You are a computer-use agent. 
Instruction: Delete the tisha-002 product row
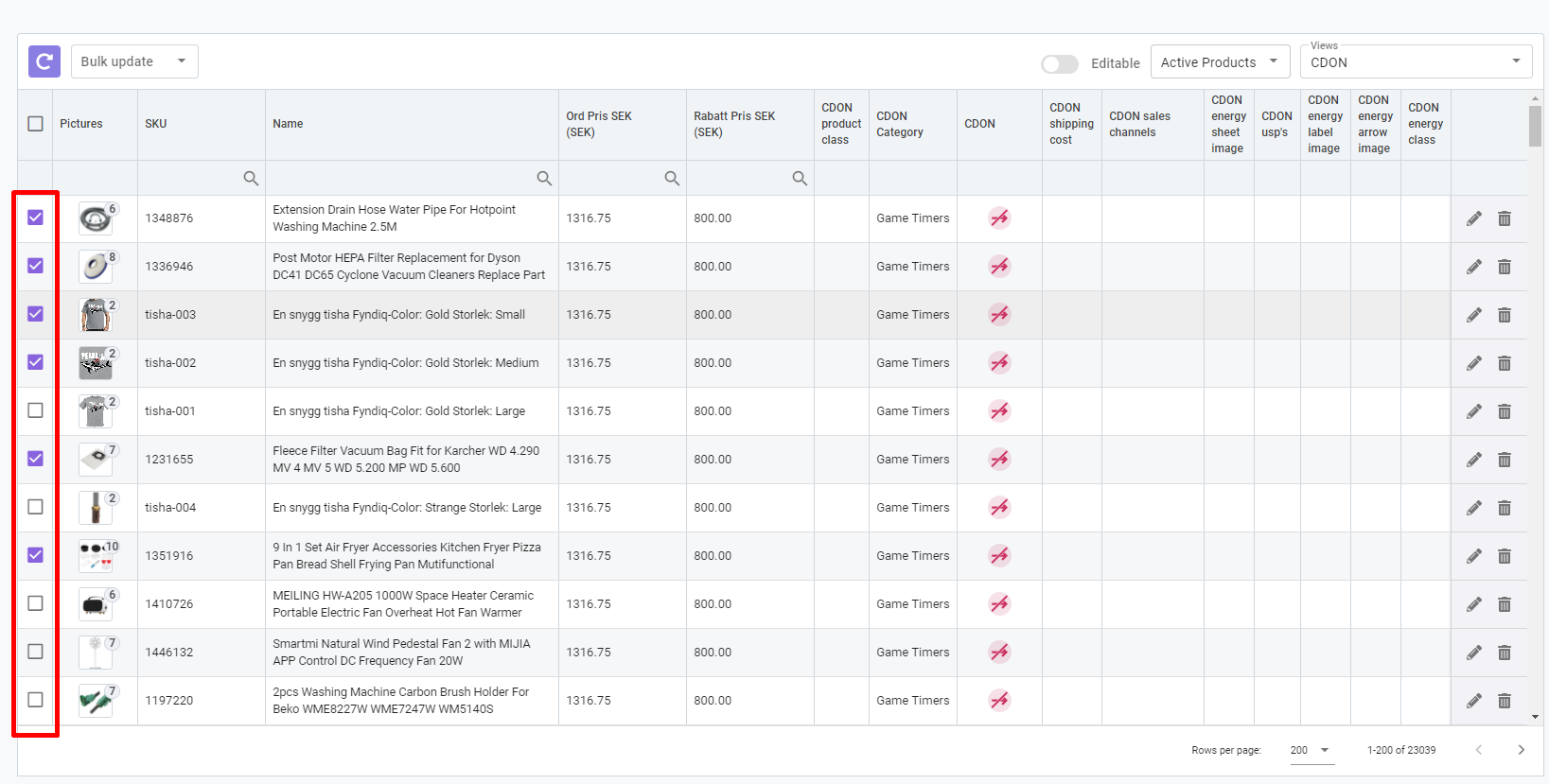click(1505, 363)
